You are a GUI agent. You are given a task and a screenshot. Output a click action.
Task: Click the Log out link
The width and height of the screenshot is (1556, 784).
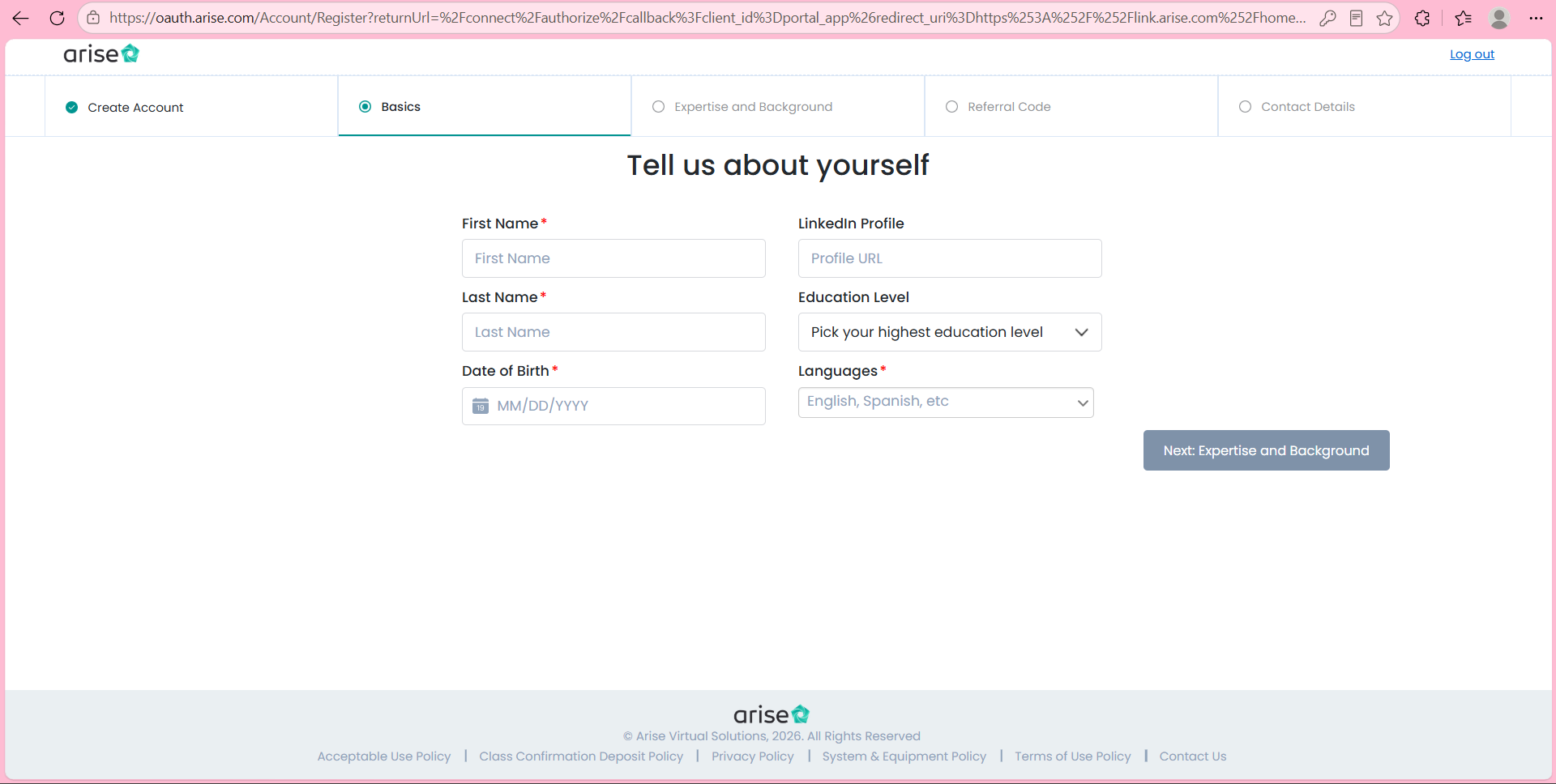point(1472,54)
